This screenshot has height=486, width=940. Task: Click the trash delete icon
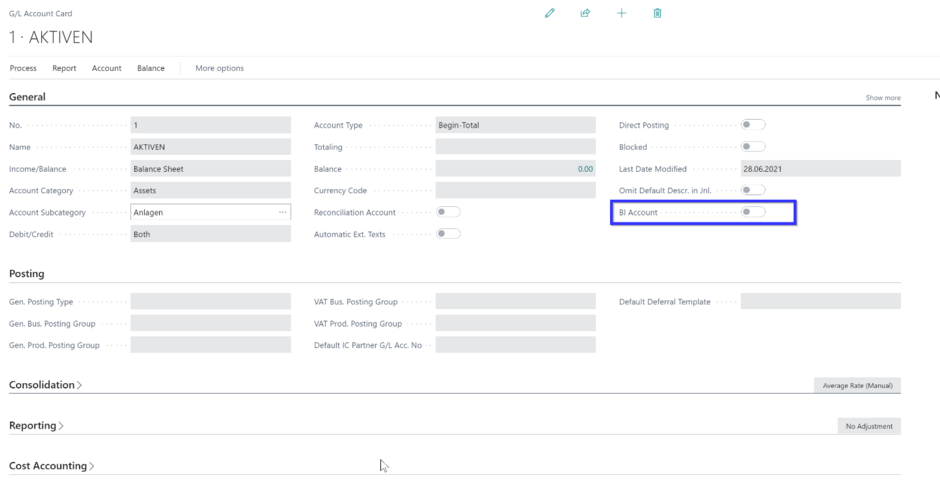click(657, 13)
